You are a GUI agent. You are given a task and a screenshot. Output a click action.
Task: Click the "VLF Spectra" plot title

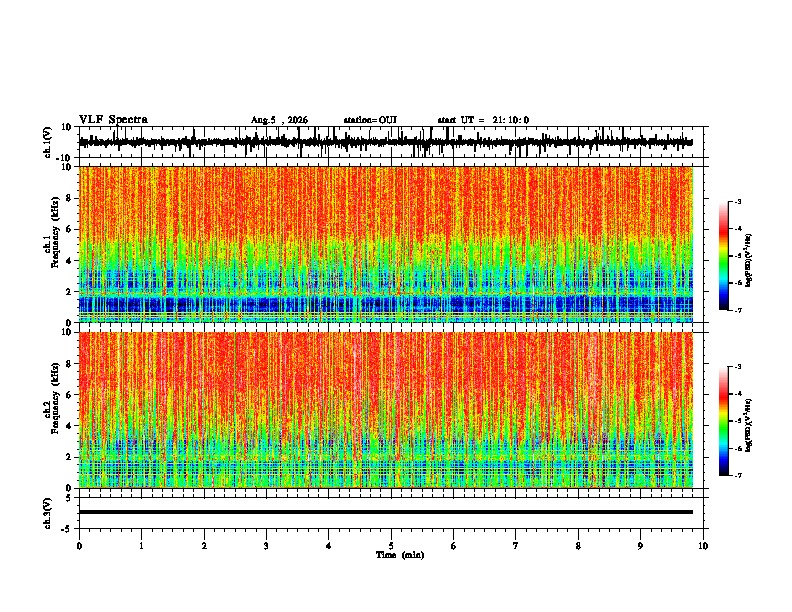pyautogui.click(x=113, y=120)
